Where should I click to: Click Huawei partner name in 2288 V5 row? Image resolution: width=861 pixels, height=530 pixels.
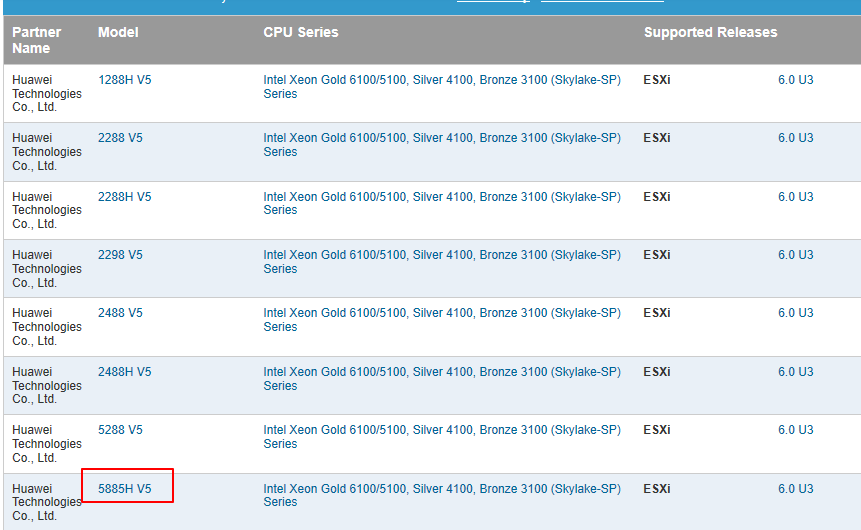tap(47, 152)
